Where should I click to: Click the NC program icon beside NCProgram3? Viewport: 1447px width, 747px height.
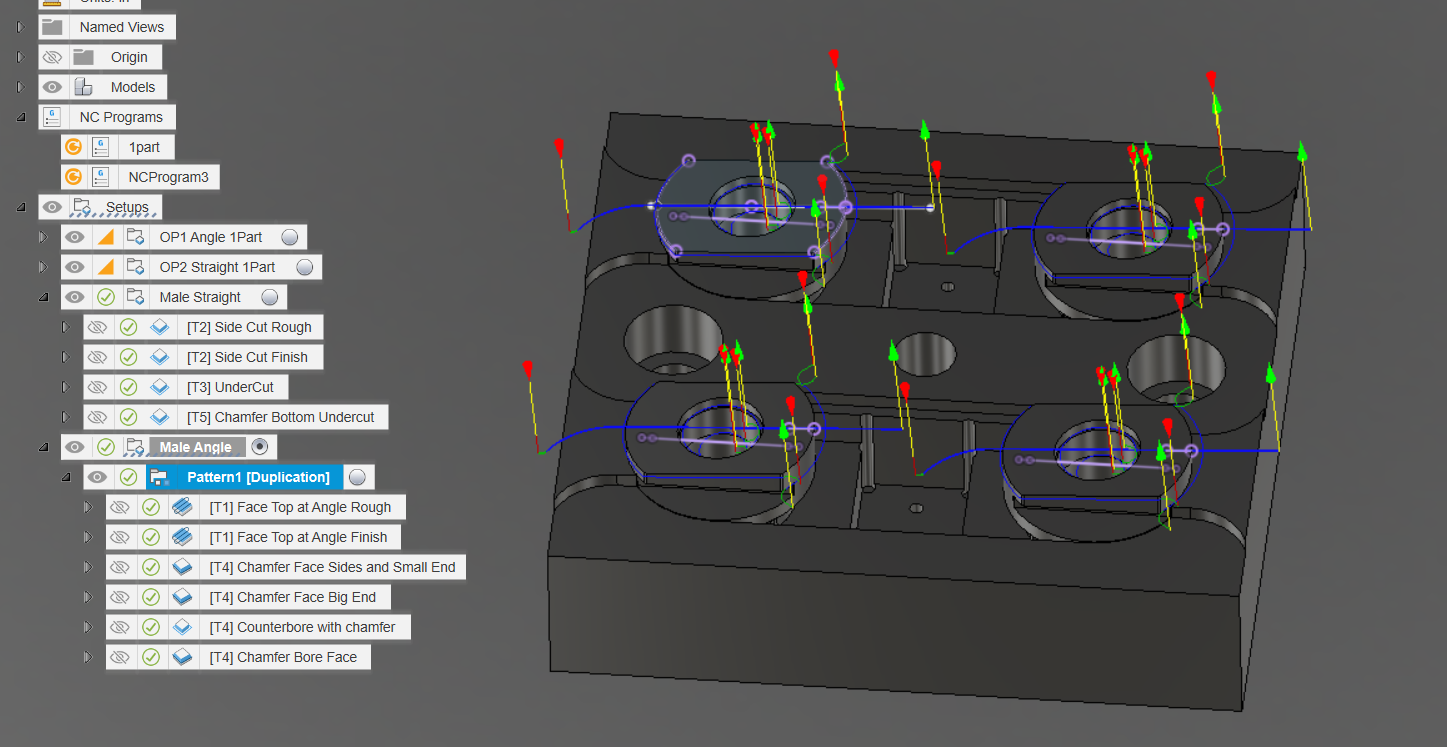101,177
